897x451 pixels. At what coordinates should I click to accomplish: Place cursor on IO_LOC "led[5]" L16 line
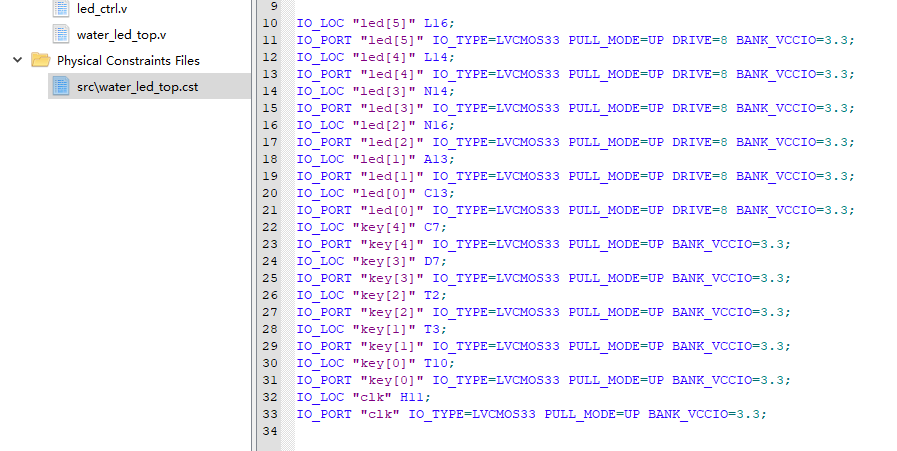point(375,23)
